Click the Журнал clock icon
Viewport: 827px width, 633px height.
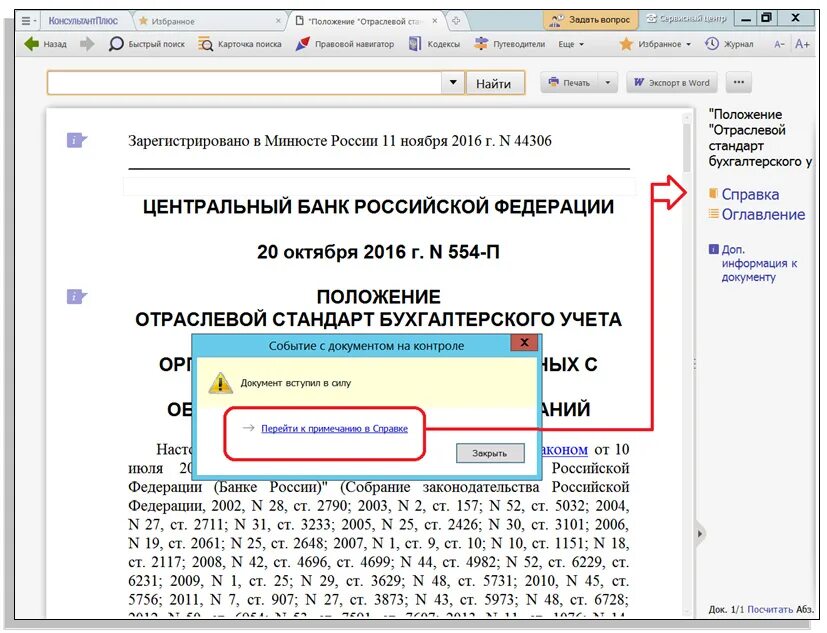tap(711, 44)
